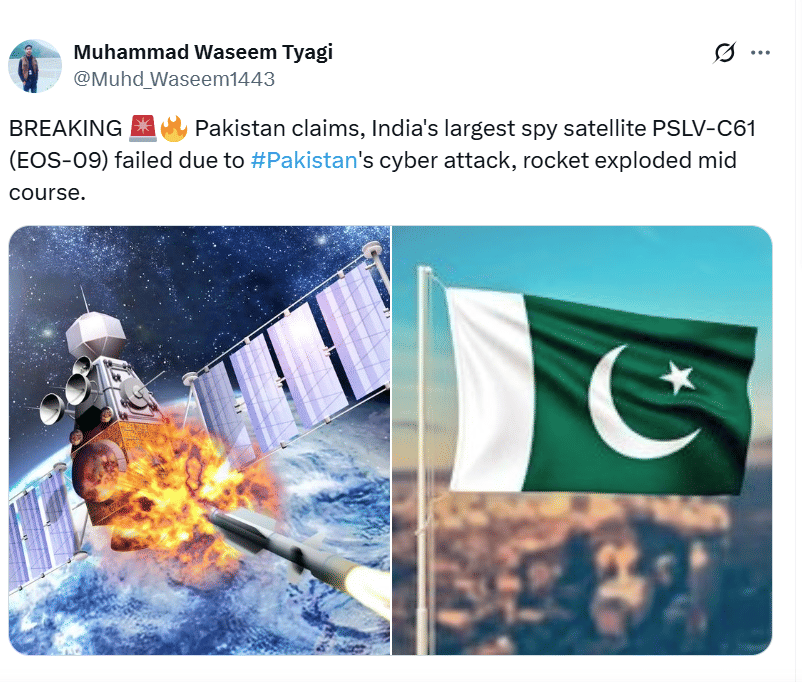Click the profile avatar of Muhammad Waseem Tyagi

click(x=35, y=66)
